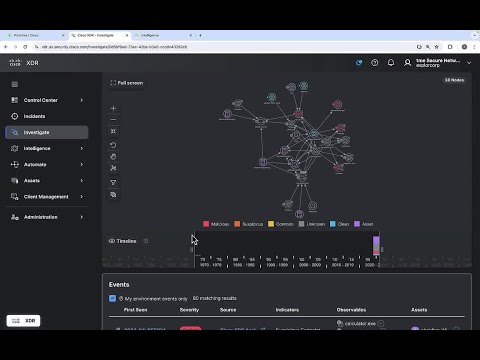The height and width of the screenshot is (360, 480).
Task: Sort by First Seen column
Action: click(x=135, y=310)
